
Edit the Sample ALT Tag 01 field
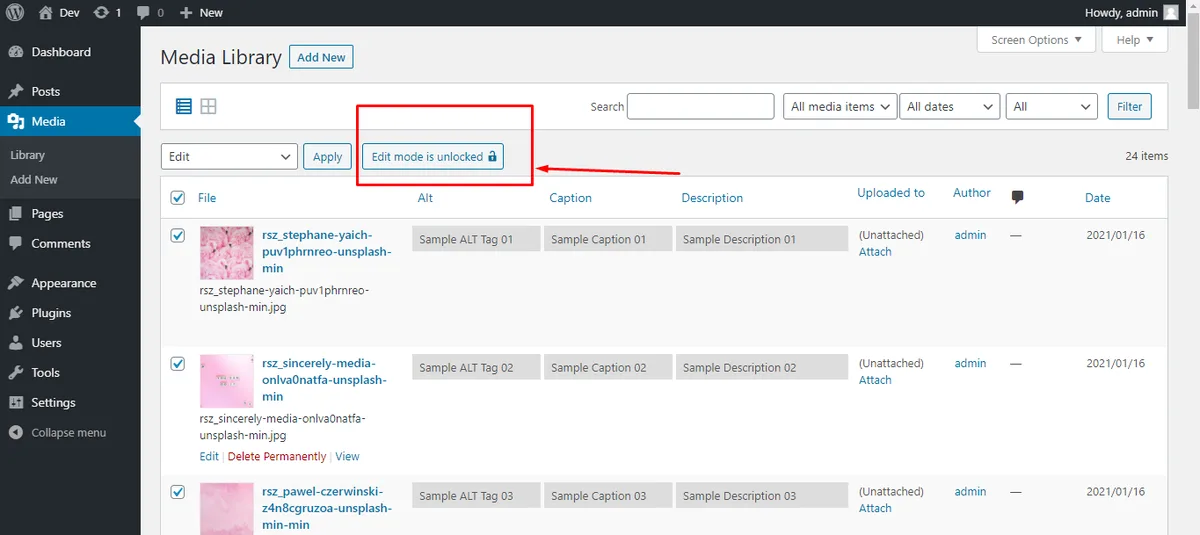click(476, 239)
